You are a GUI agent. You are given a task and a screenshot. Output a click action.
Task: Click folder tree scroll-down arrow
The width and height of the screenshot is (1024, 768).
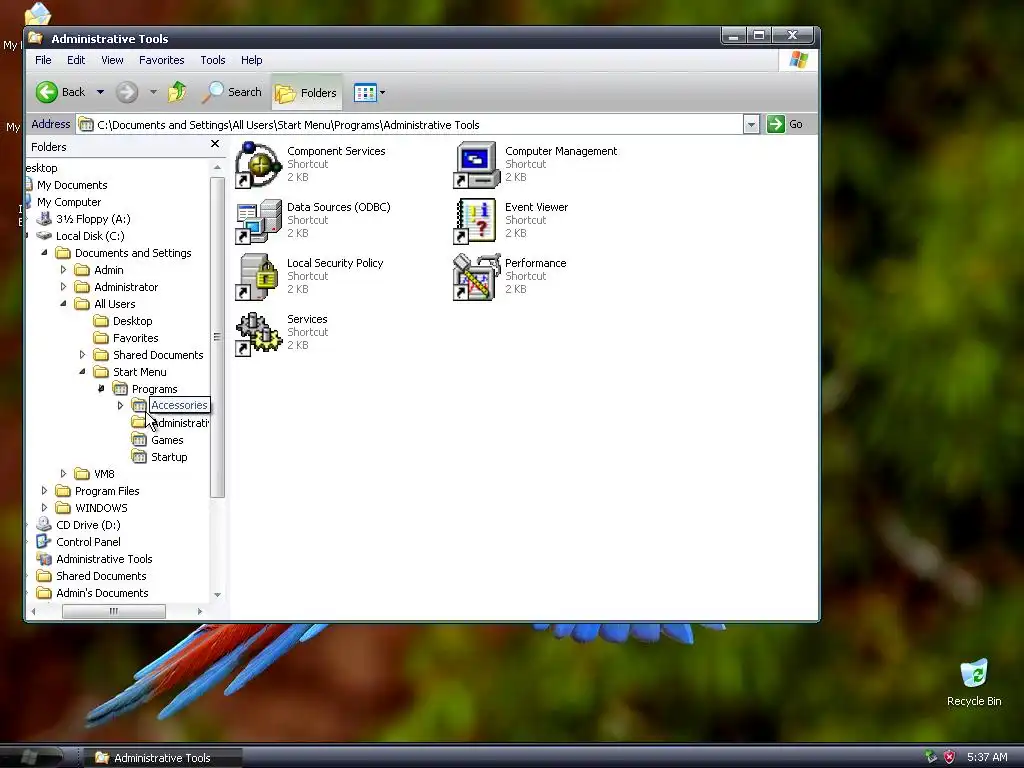click(217, 595)
